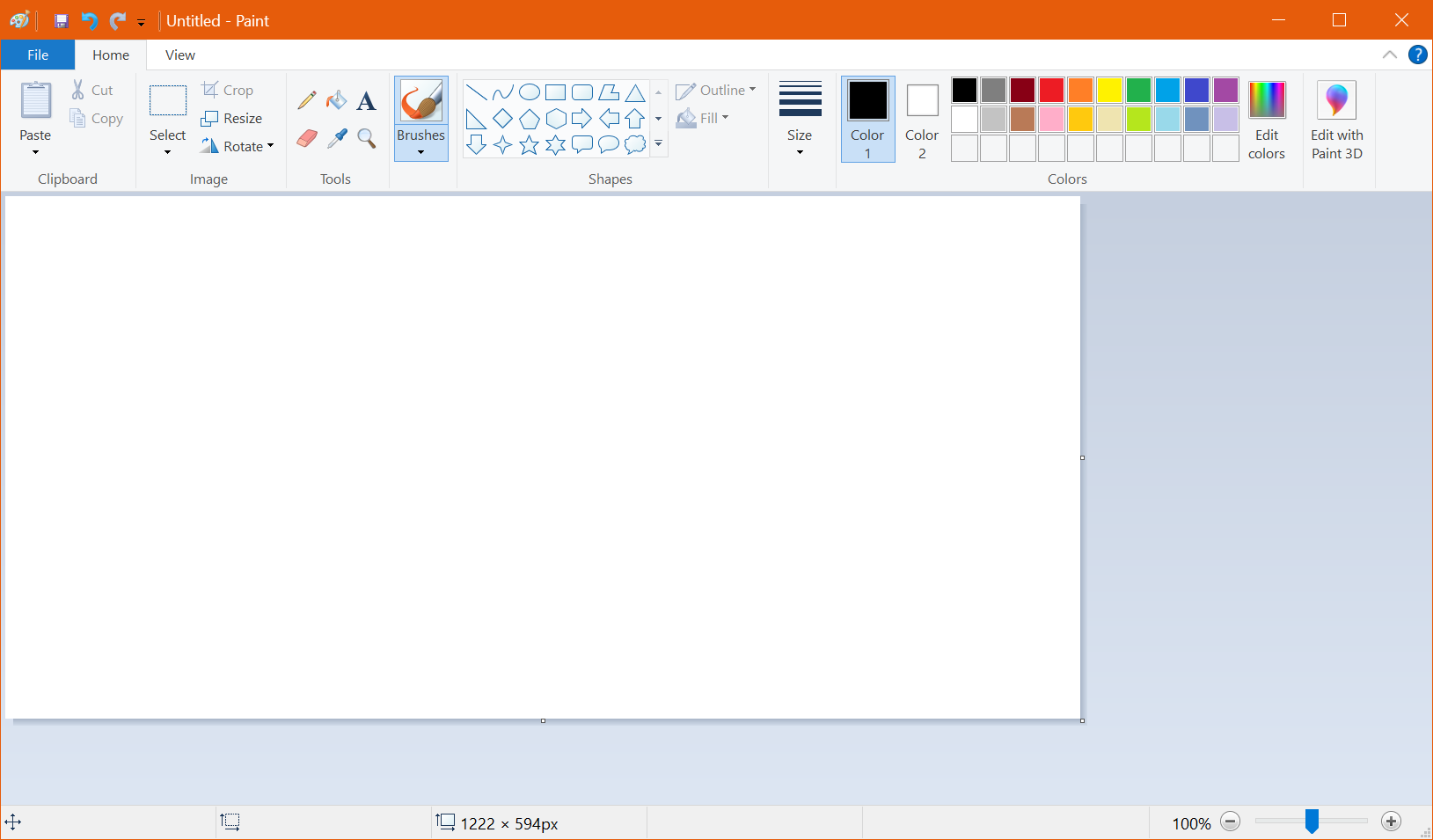
Task: Activate Color 1 foreground selector
Action: pyautogui.click(x=867, y=119)
